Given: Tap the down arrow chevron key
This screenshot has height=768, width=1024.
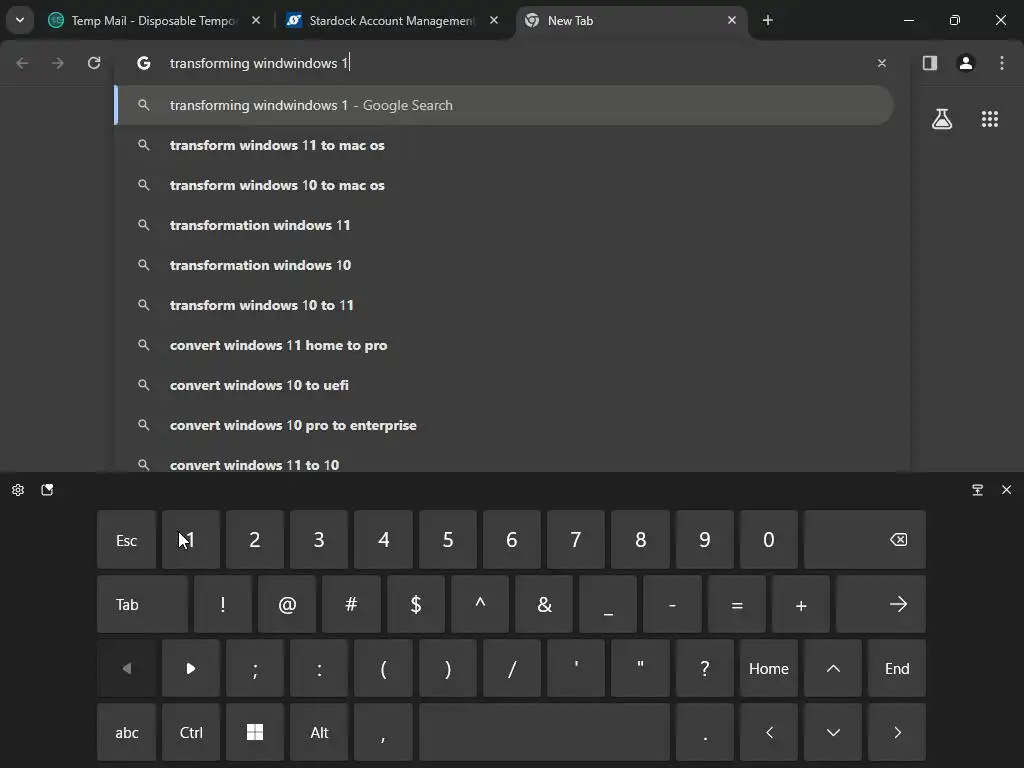Looking at the screenshot, I should tap(833, 732).
